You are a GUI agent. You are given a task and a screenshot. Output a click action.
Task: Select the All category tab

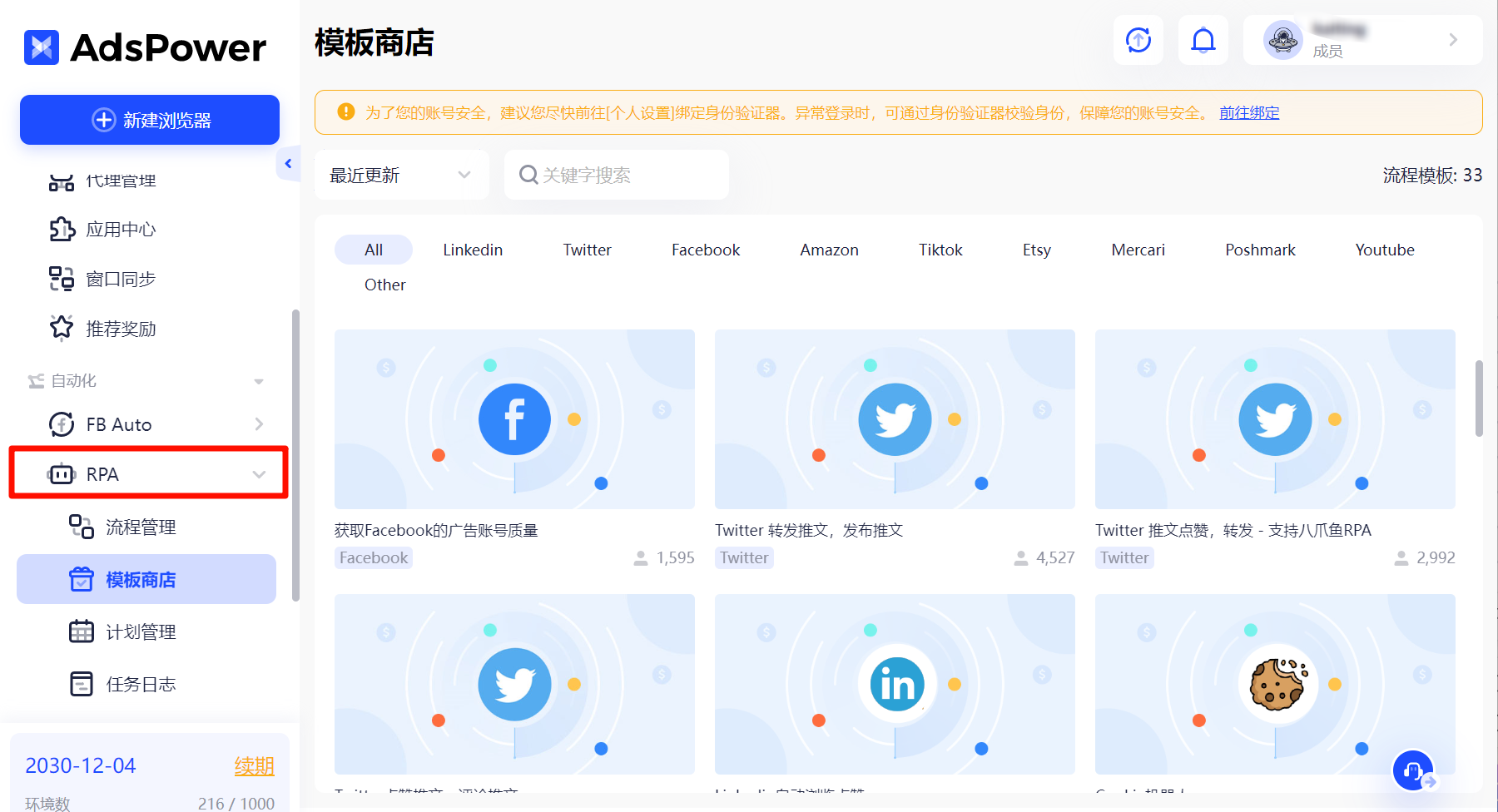tap(374, 250)
